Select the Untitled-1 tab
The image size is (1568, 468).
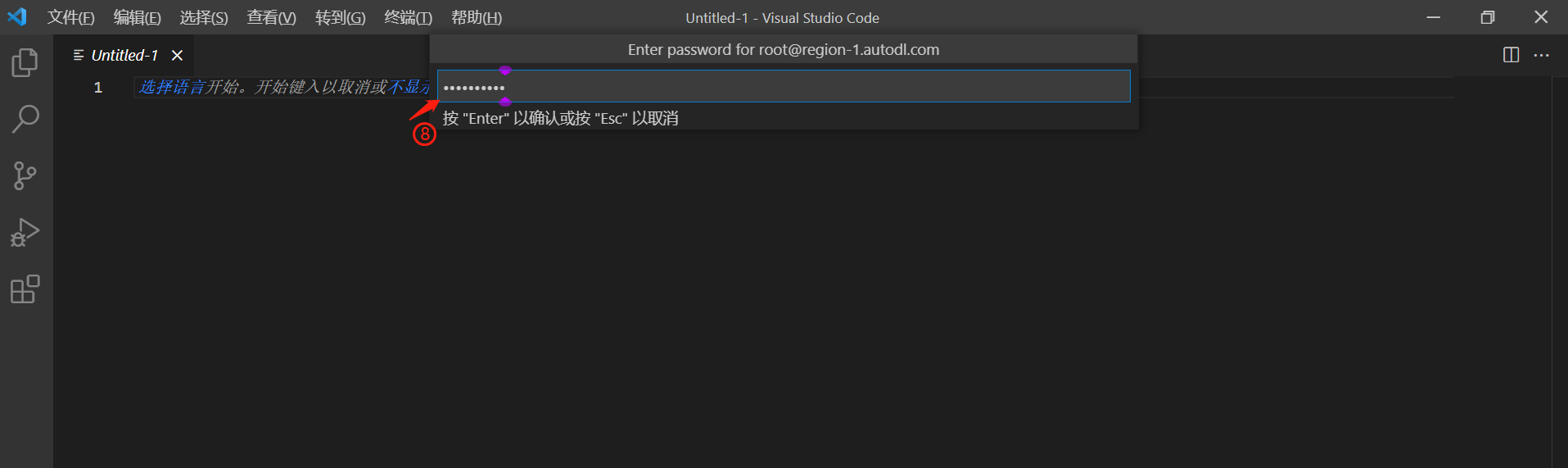tap(124, 55)
